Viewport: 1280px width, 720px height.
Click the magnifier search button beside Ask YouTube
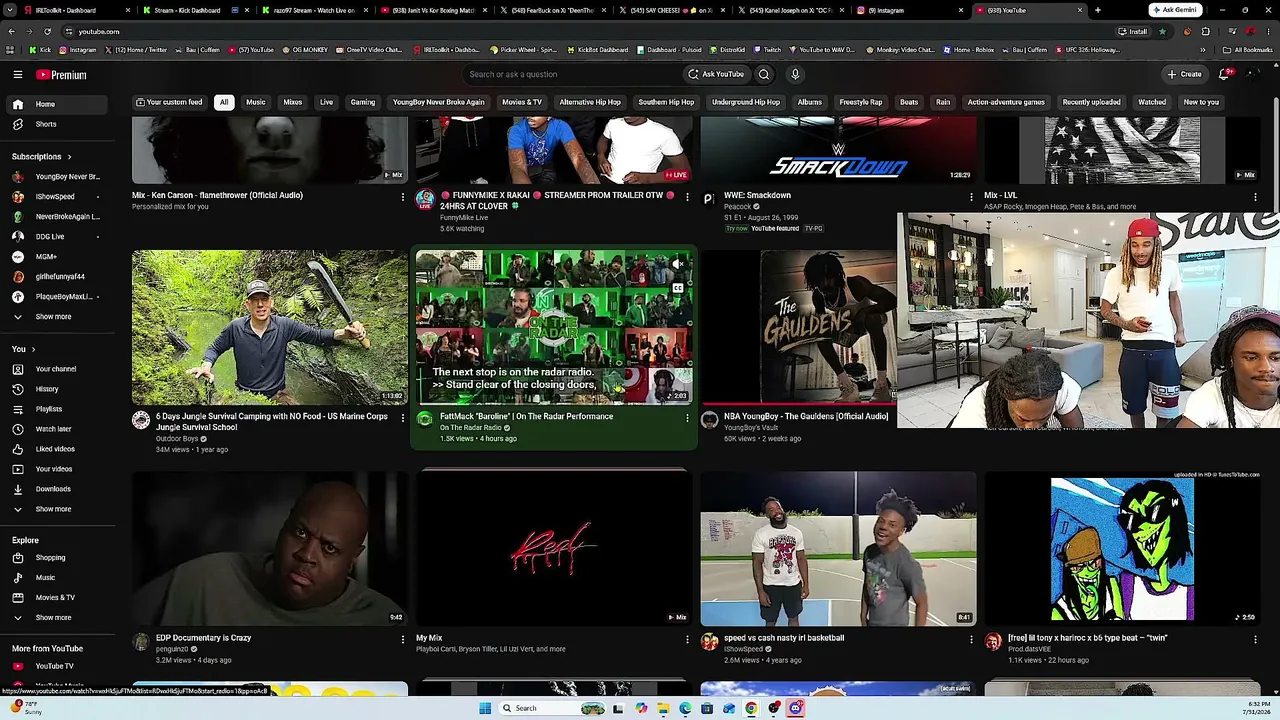pos(764,74)
